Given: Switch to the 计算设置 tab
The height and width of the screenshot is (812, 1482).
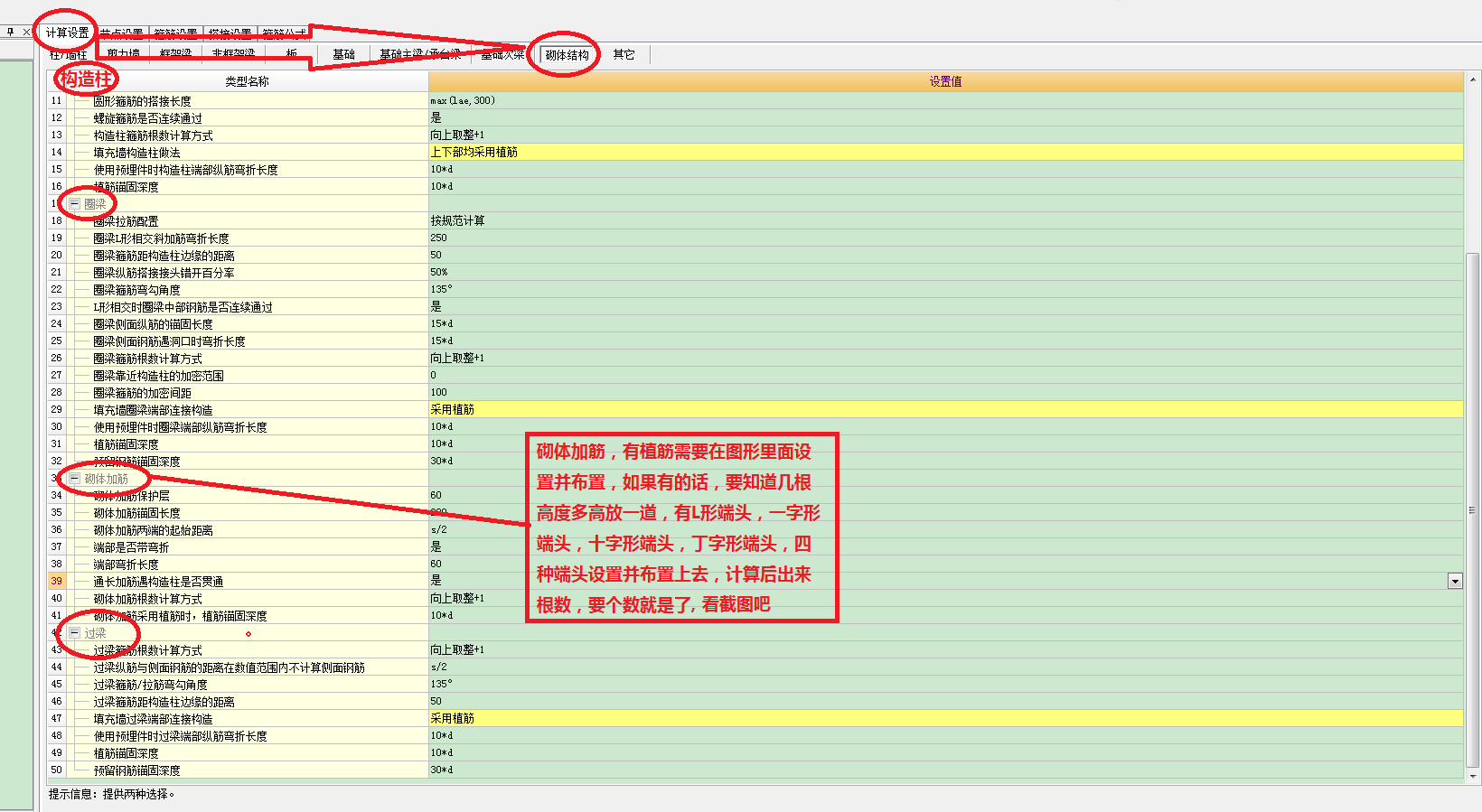Looking at the screenshot, I should point(68,33).
